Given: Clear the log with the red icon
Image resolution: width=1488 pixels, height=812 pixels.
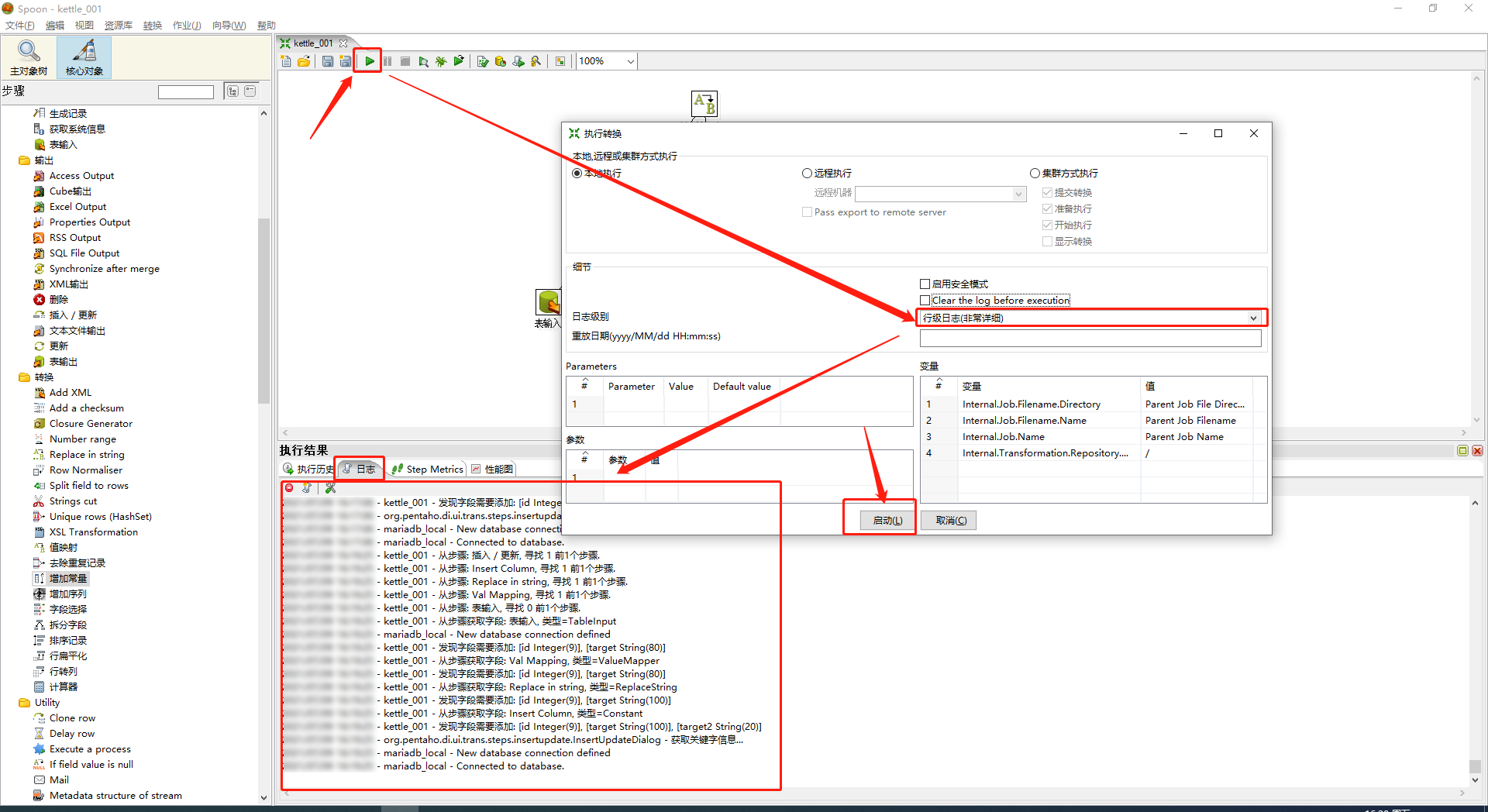Looking at the screenshot, I should 289,488.
